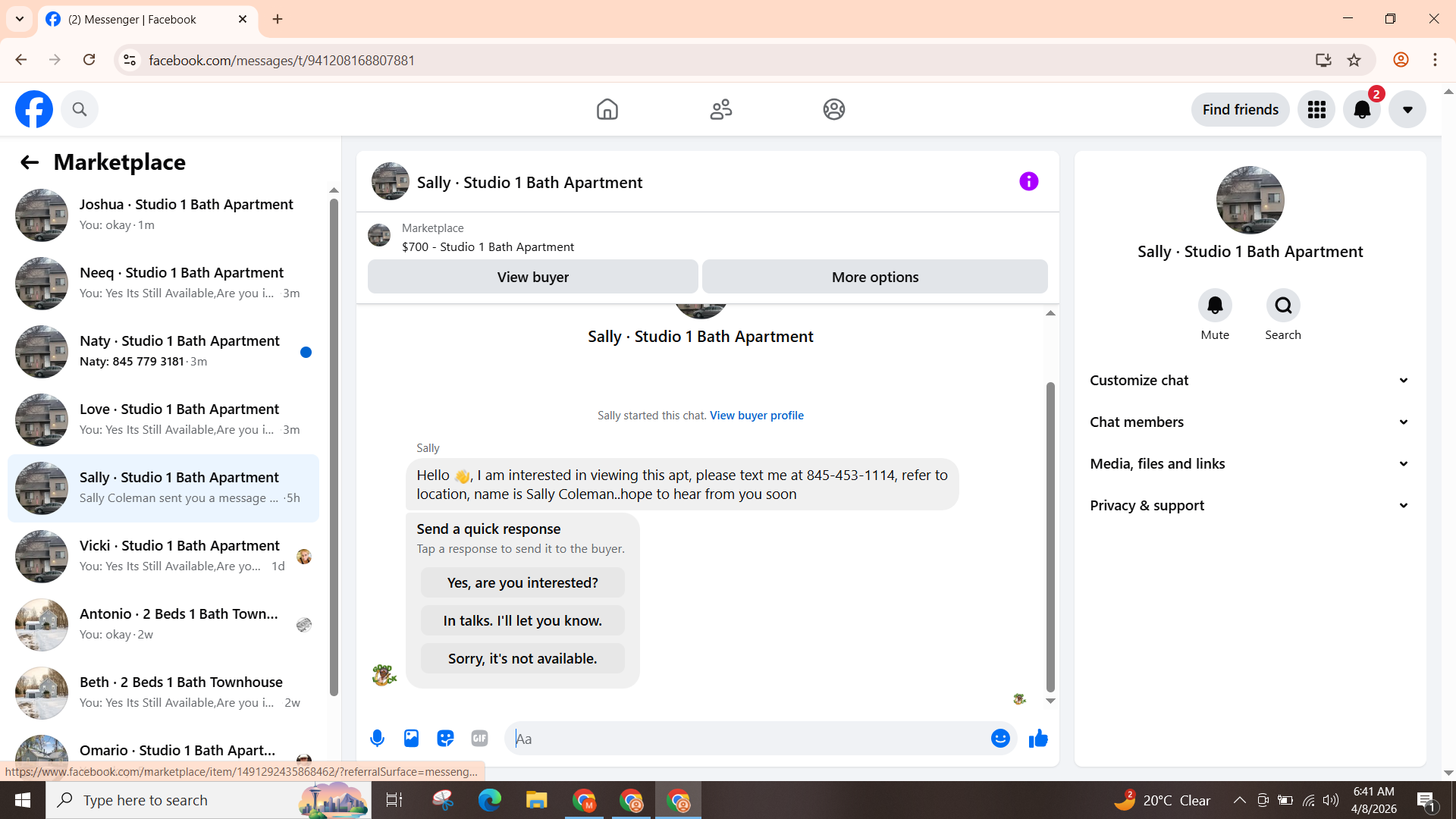
Task: Click the View buyer button
Action: click(532, 277)
